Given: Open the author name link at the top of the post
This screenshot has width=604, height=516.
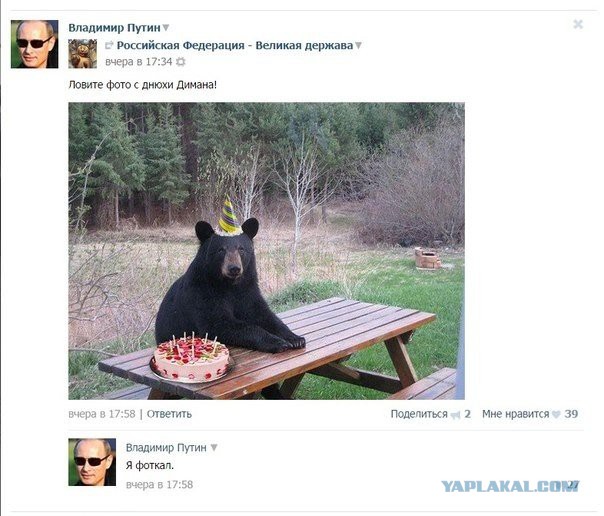Looking at the screenshot, I should 114,28.
